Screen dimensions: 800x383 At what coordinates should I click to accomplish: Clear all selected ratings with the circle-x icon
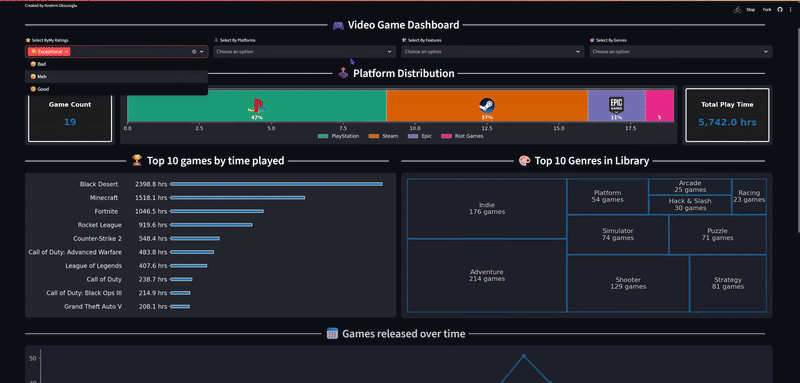click(x=194, y=52)
